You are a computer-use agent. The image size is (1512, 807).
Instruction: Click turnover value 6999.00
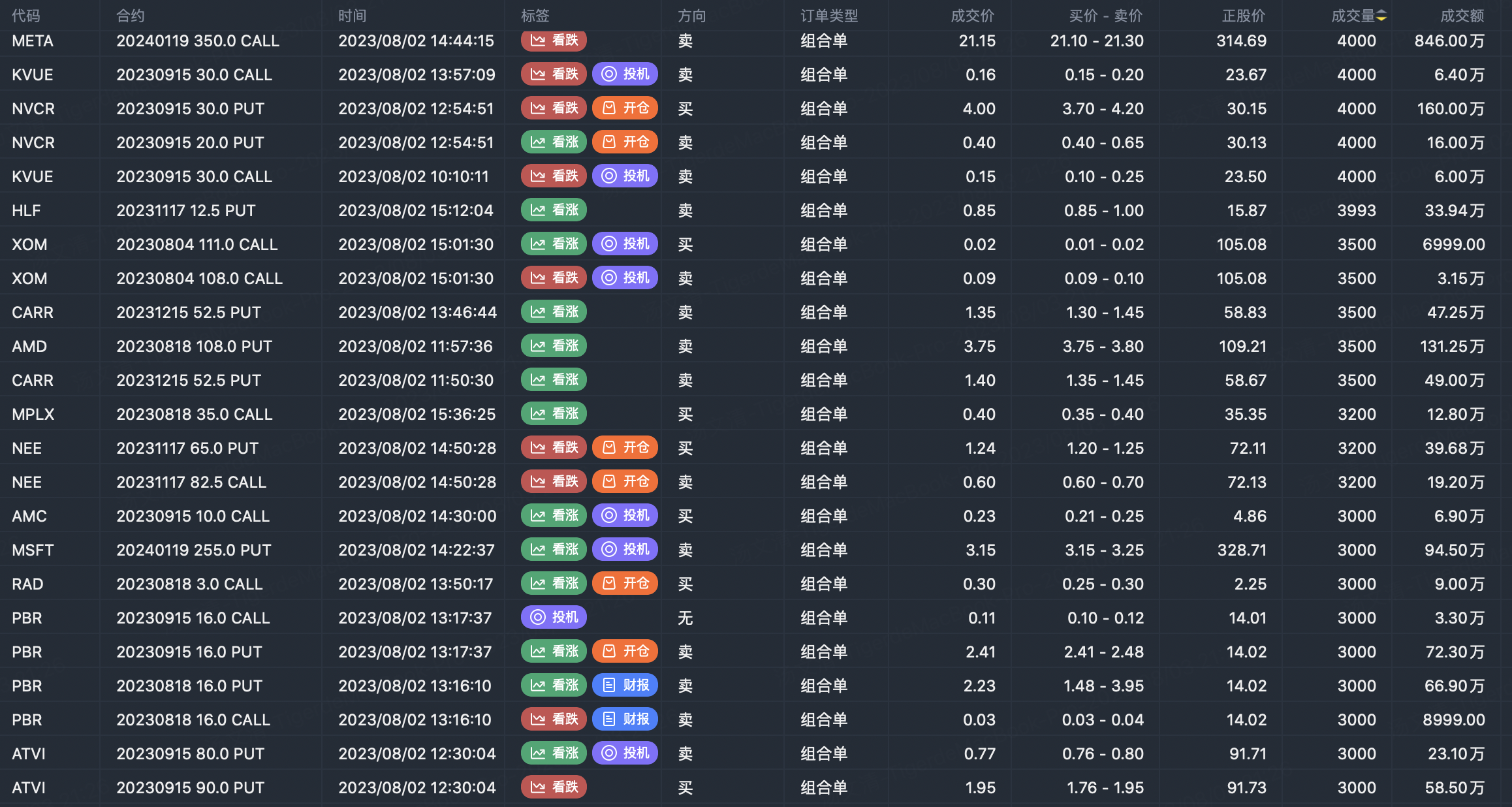(x=1454, y=244)
